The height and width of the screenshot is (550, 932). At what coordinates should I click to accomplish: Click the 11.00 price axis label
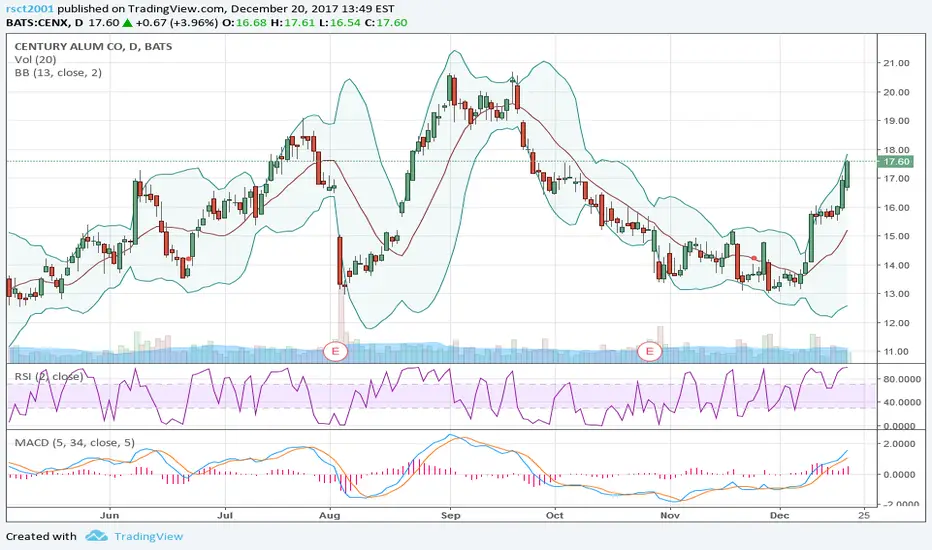click(896, 351)
